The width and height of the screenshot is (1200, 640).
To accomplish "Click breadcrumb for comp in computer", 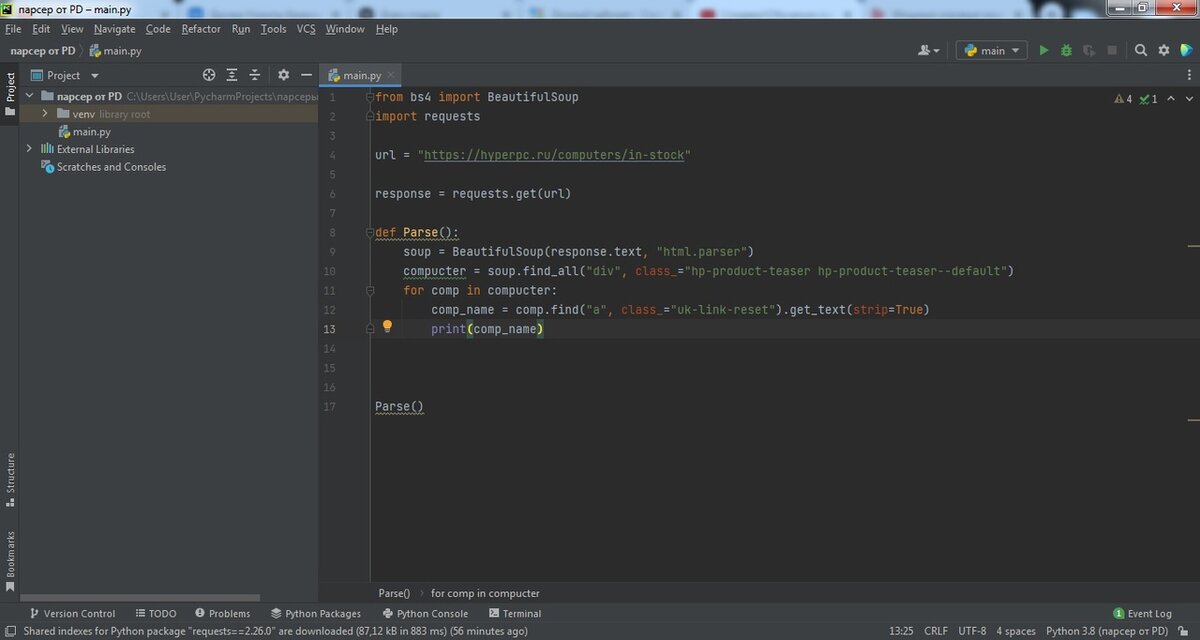I will click(485, 593).
